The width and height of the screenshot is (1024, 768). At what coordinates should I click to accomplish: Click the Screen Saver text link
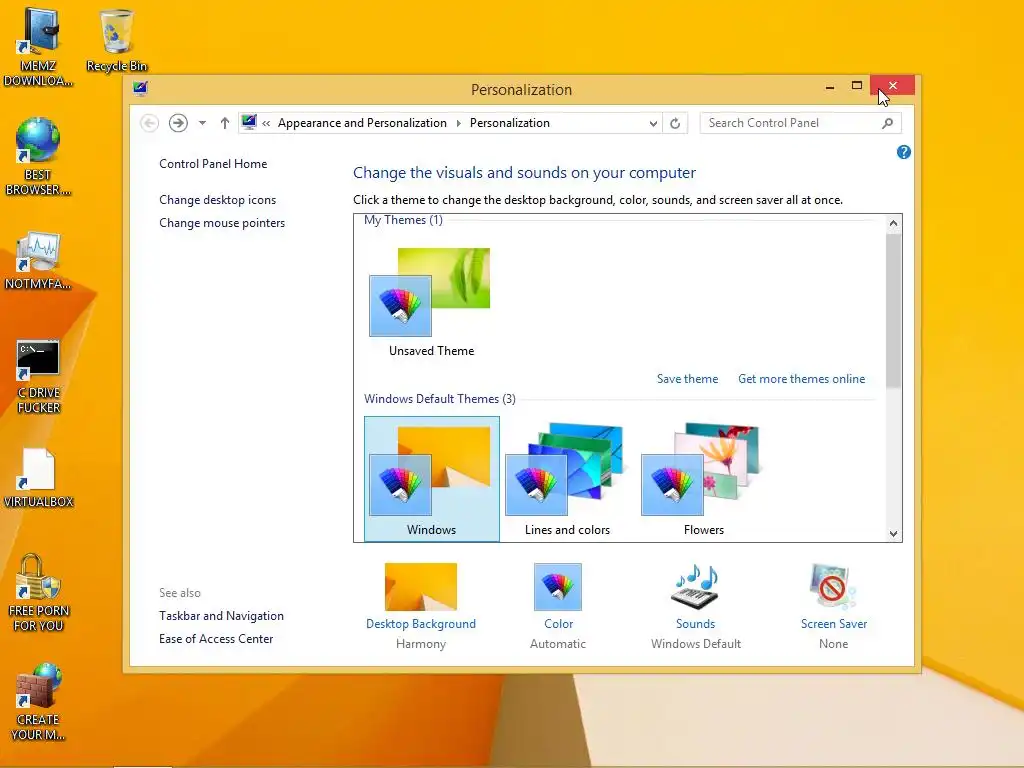point(834,624)
